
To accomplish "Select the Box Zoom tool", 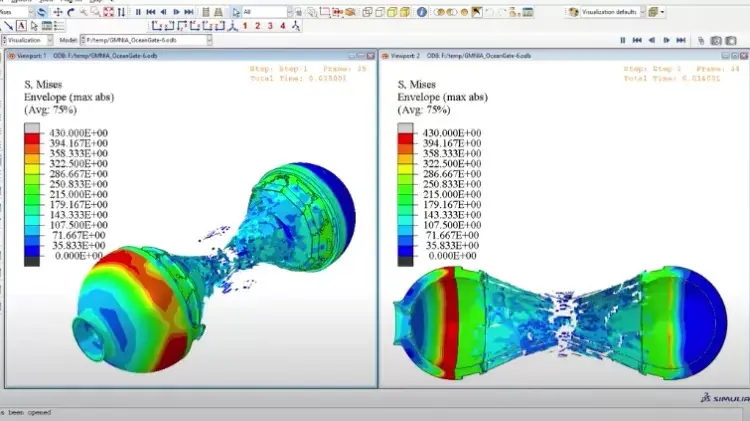I will [96, 12].
